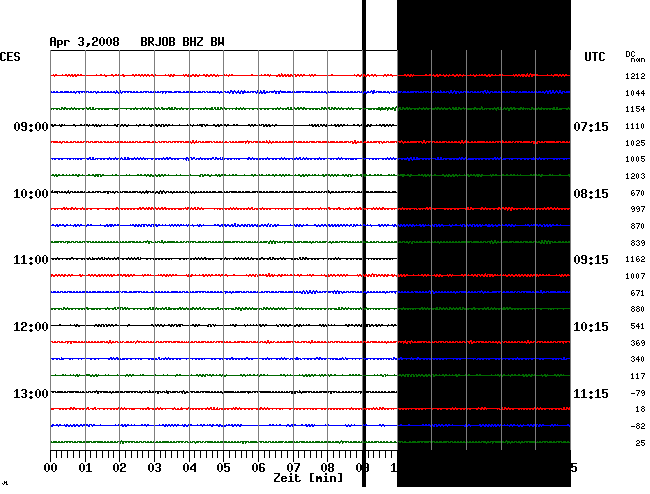Click the UTC time label "07:15"
The width and height of the screenshot is (650, 494).
point(591,126)
